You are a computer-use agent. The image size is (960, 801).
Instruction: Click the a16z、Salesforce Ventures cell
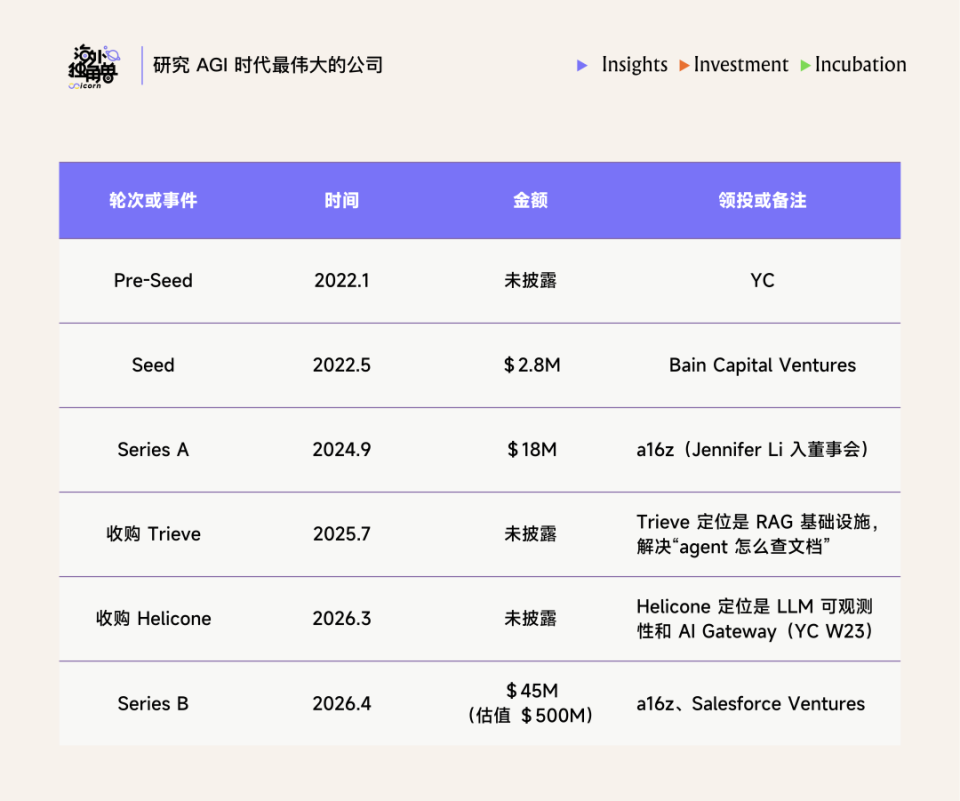click(751, 704)
